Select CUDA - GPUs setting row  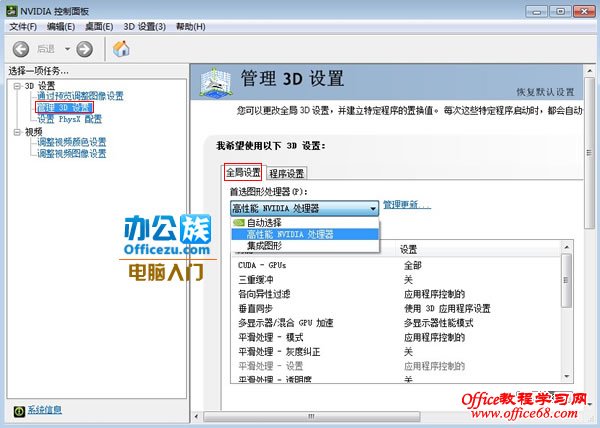[396, 265]
